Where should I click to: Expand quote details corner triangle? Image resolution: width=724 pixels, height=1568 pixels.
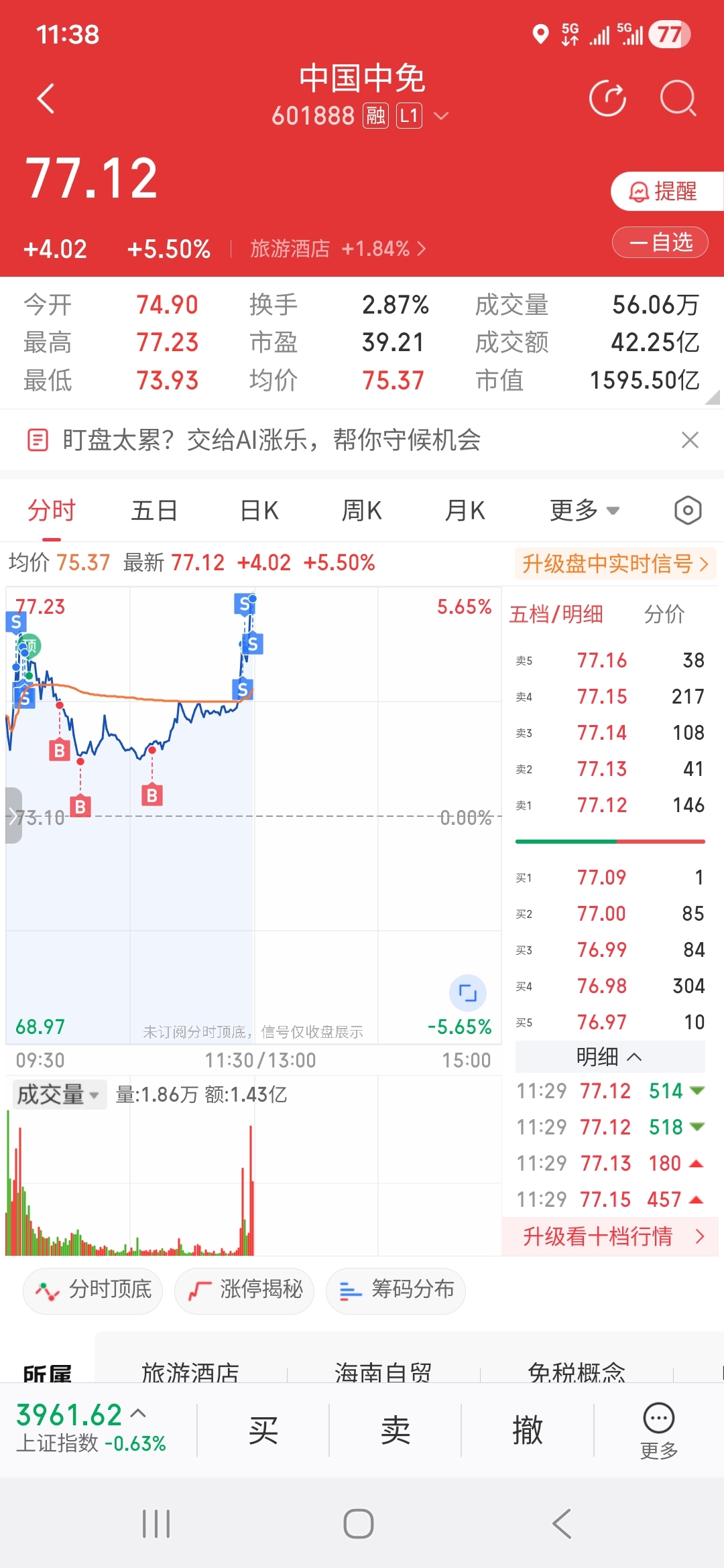(713, 397)
